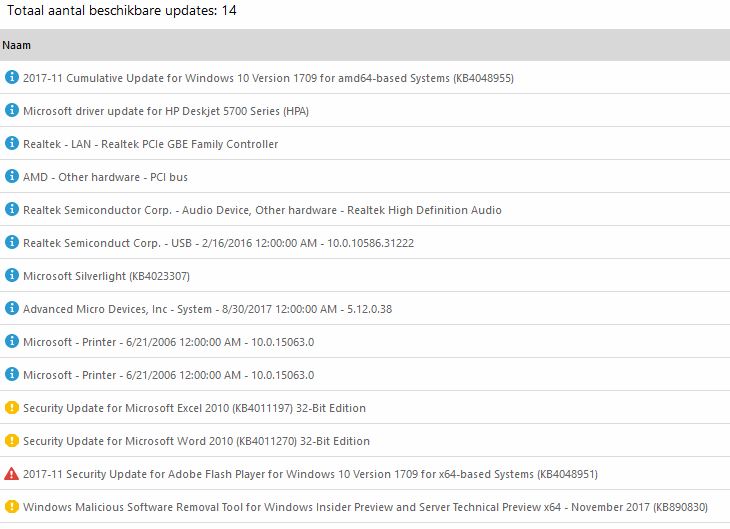Select Adobe Flash Player Security Update KB4048951
Image resolution: width=730 pixels, height=529 pixels.
coord(296,474)
